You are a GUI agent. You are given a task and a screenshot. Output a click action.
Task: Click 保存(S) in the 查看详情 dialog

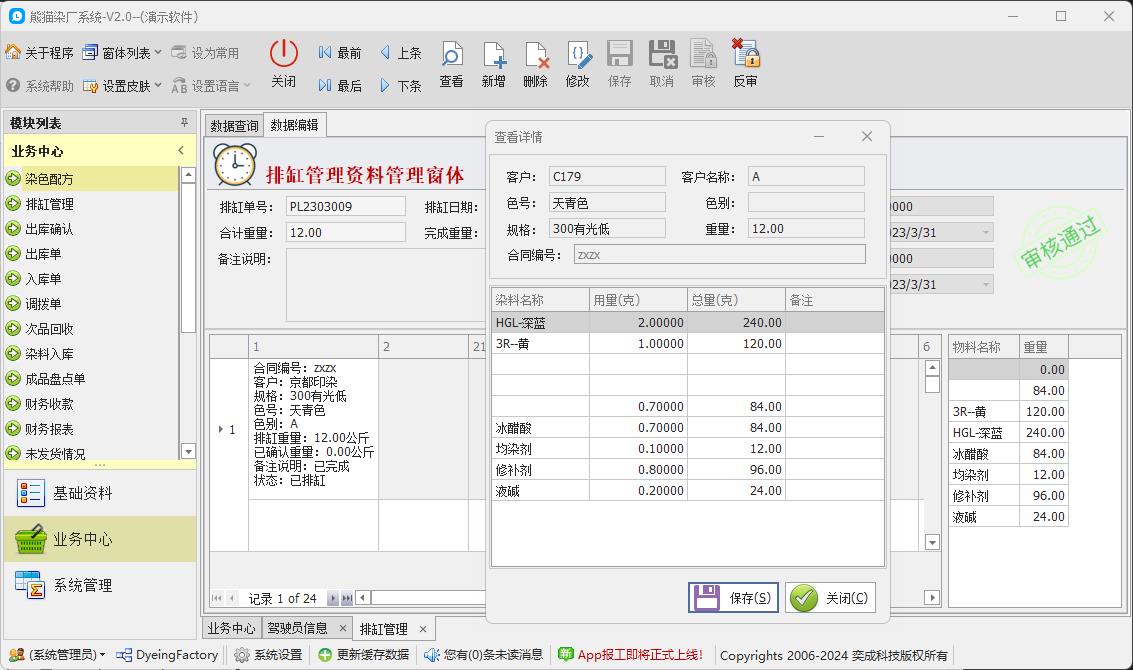coord(733,597)
